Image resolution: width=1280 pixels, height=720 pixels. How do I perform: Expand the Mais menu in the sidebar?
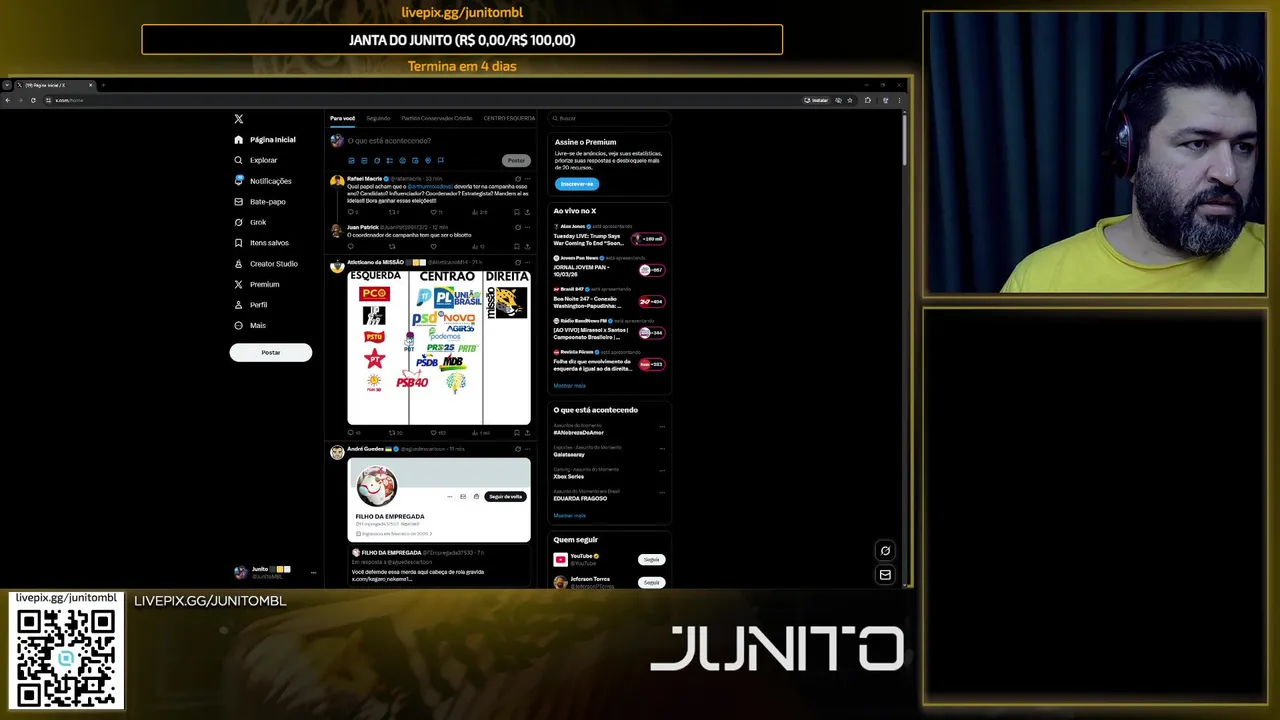250,325
